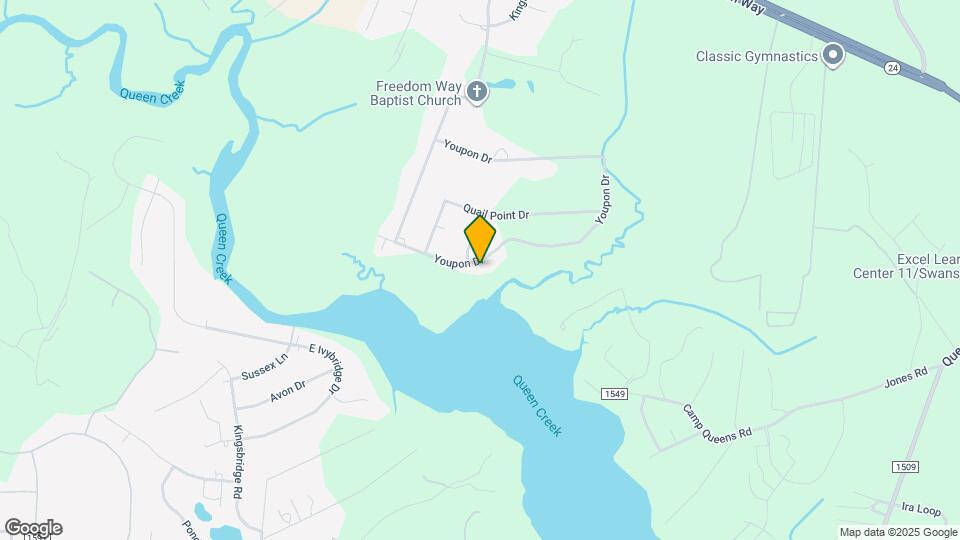Click the Avon Dr street label
The width and height of the screenshot is (960, 540).
click(x=288, y=391)
